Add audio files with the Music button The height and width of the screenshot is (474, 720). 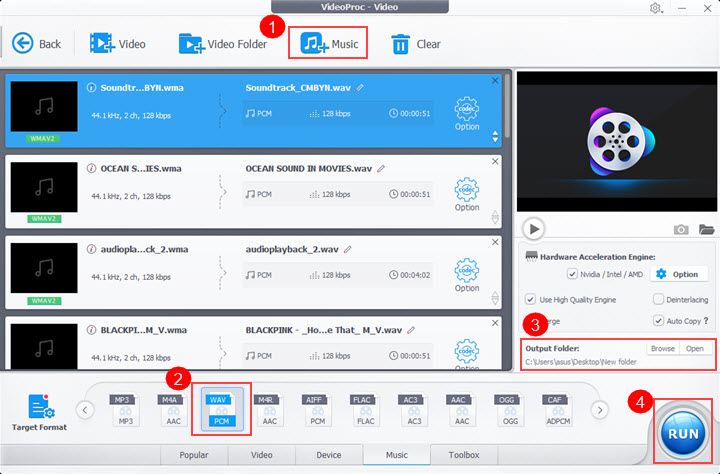pyautogui.click(x=328, y=44)
